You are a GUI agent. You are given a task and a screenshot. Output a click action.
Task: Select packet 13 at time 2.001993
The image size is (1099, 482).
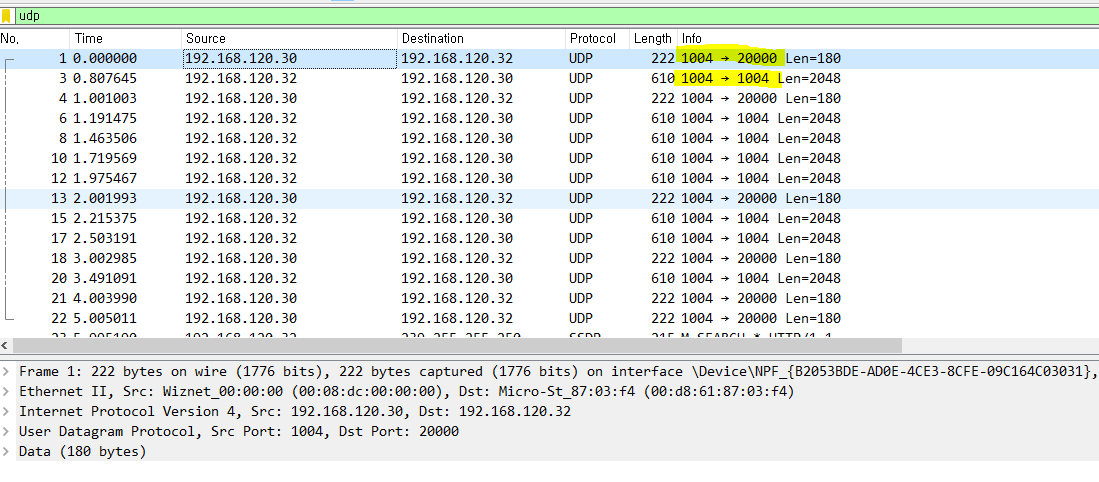(x=550, y=198)
